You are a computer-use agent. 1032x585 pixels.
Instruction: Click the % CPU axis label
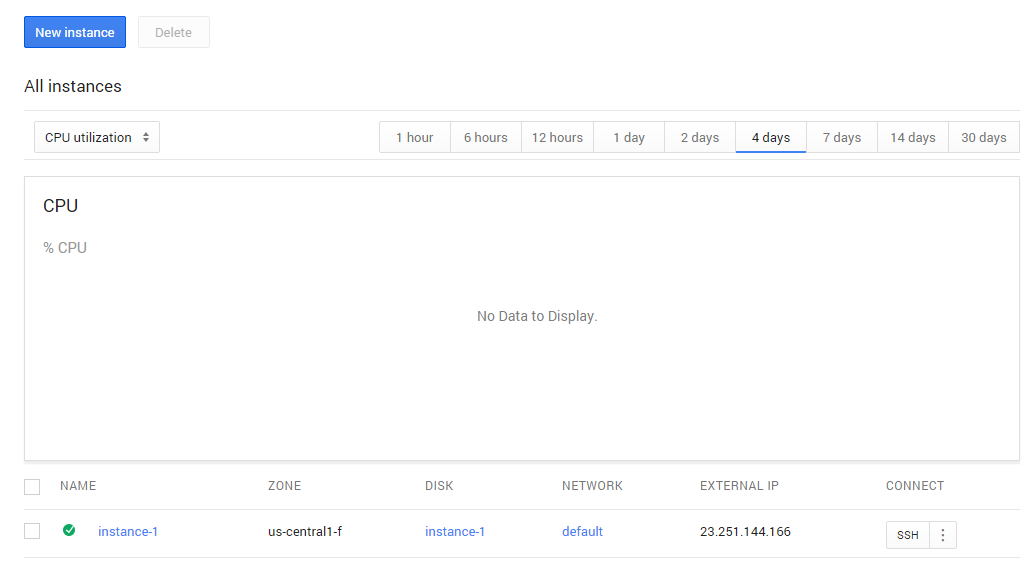(65, 248)
